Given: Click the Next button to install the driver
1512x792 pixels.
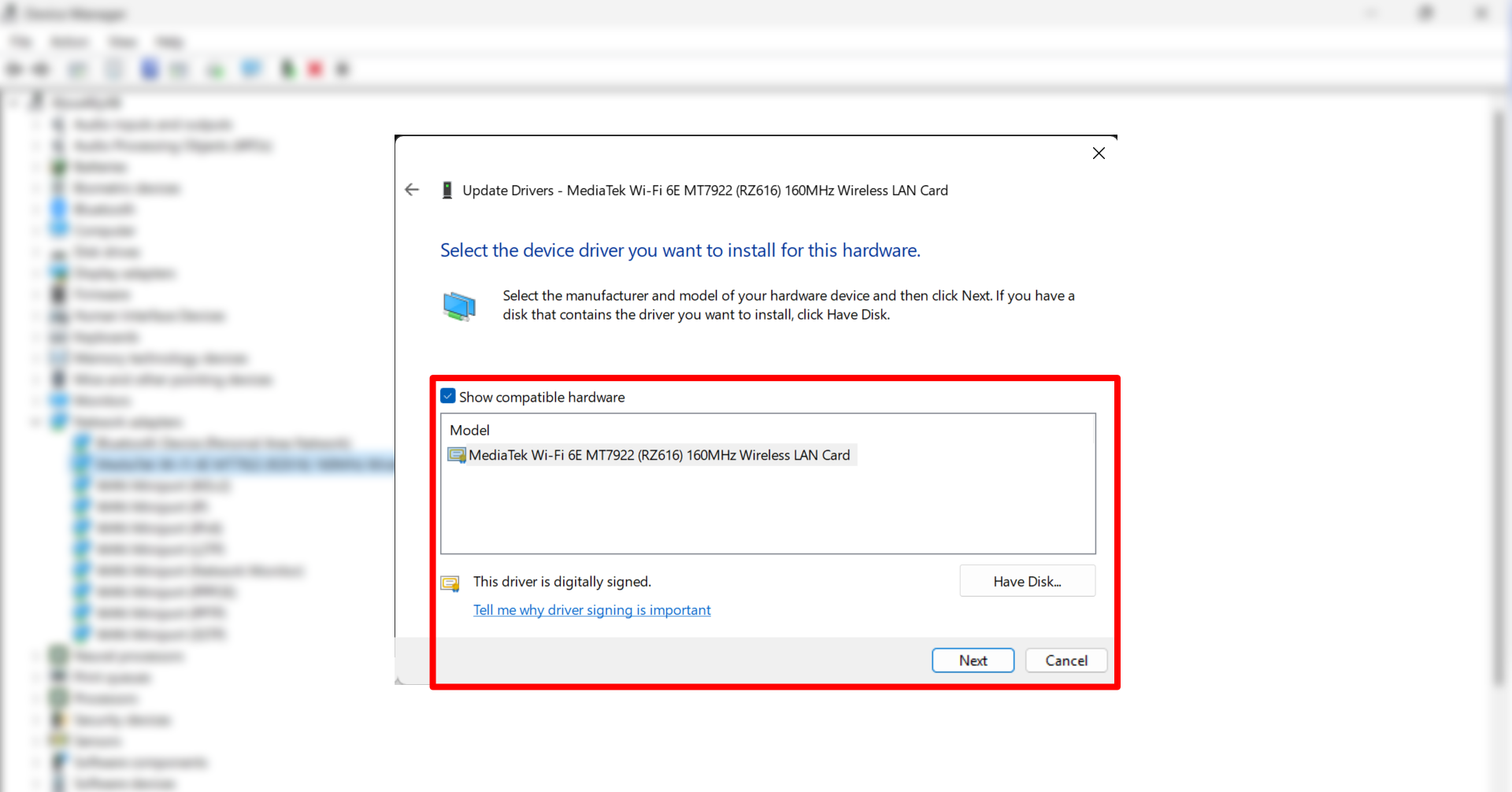Looking at the screenshot, I should pos(973,660).
